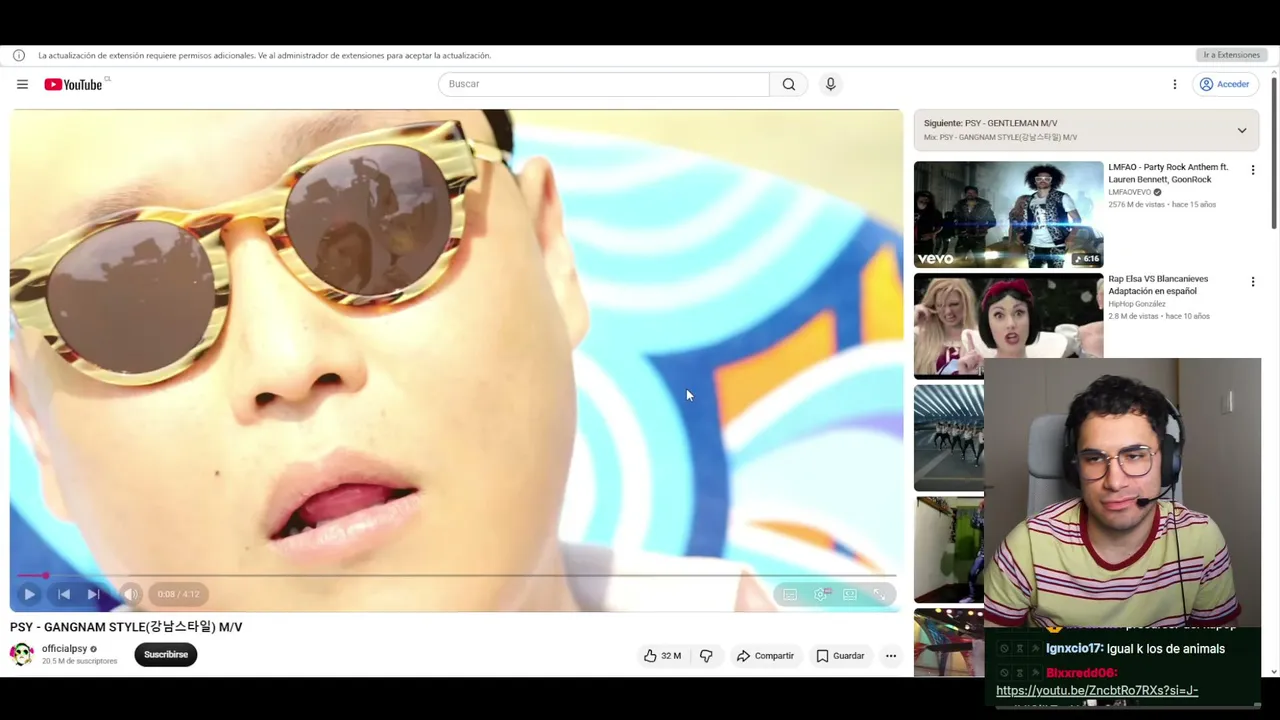The image size is (1280, 720).
Task: Toggle subtitles on the player
Action: point(790,594)
